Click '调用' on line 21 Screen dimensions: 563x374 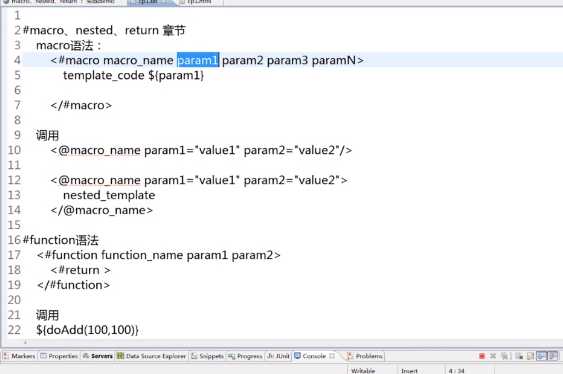(x=47, y=315)
